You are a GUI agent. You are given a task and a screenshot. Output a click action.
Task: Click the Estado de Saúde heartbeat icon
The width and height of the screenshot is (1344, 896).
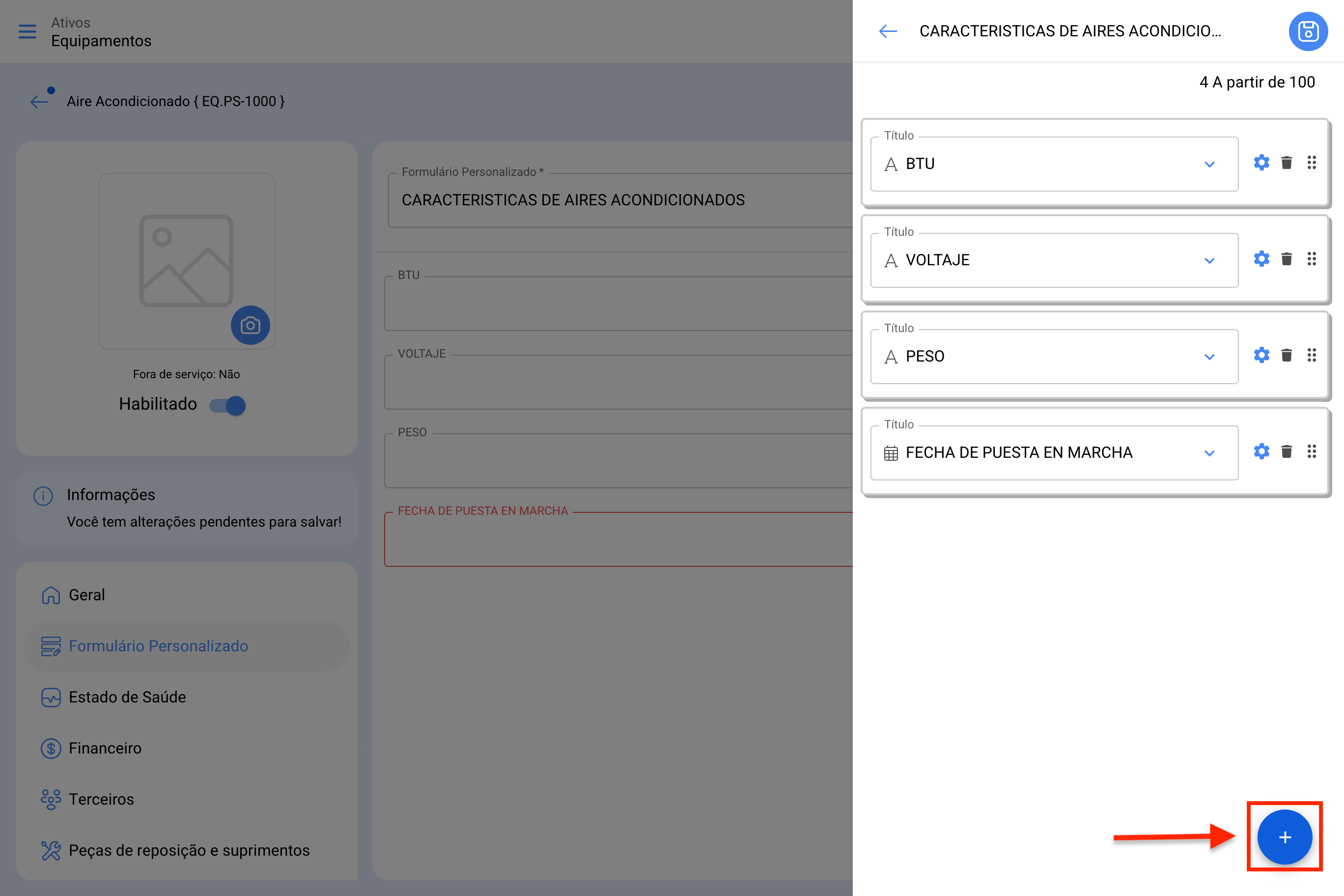pyautogui.click(x=51, y=698)
